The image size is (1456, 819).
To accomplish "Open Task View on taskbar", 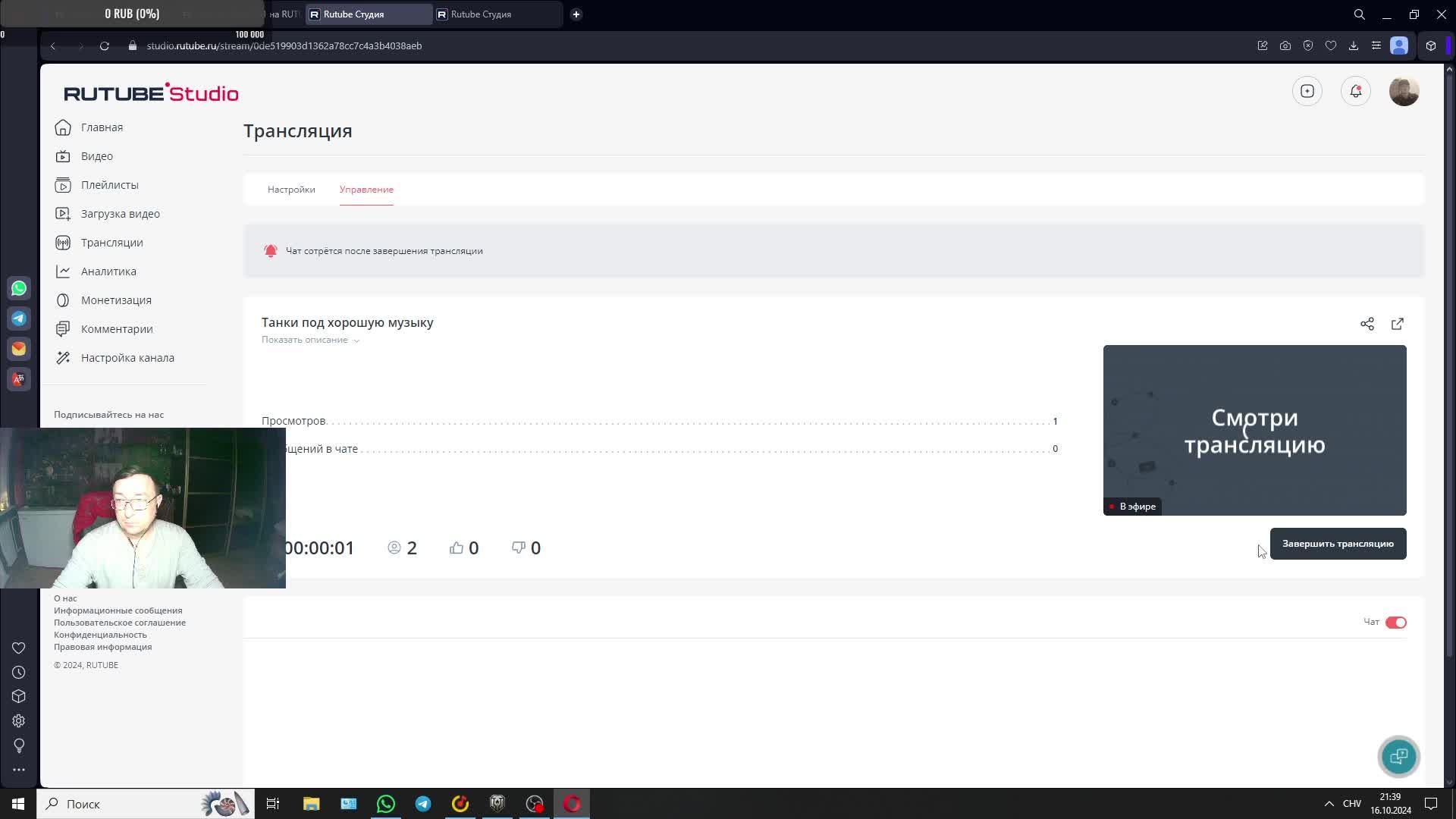I will [x=273, y=804].
